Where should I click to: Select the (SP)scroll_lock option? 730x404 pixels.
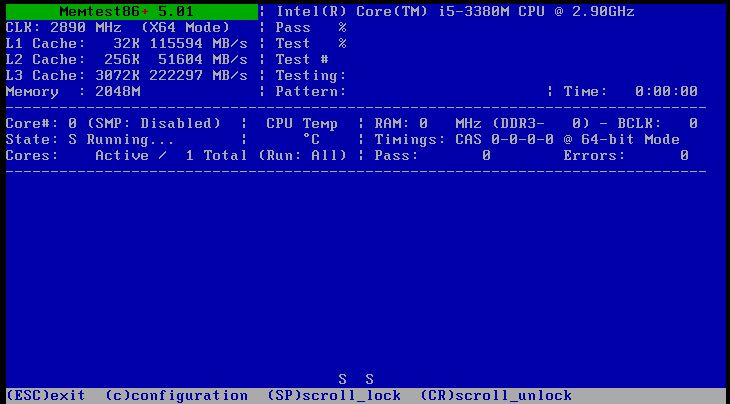334,396
